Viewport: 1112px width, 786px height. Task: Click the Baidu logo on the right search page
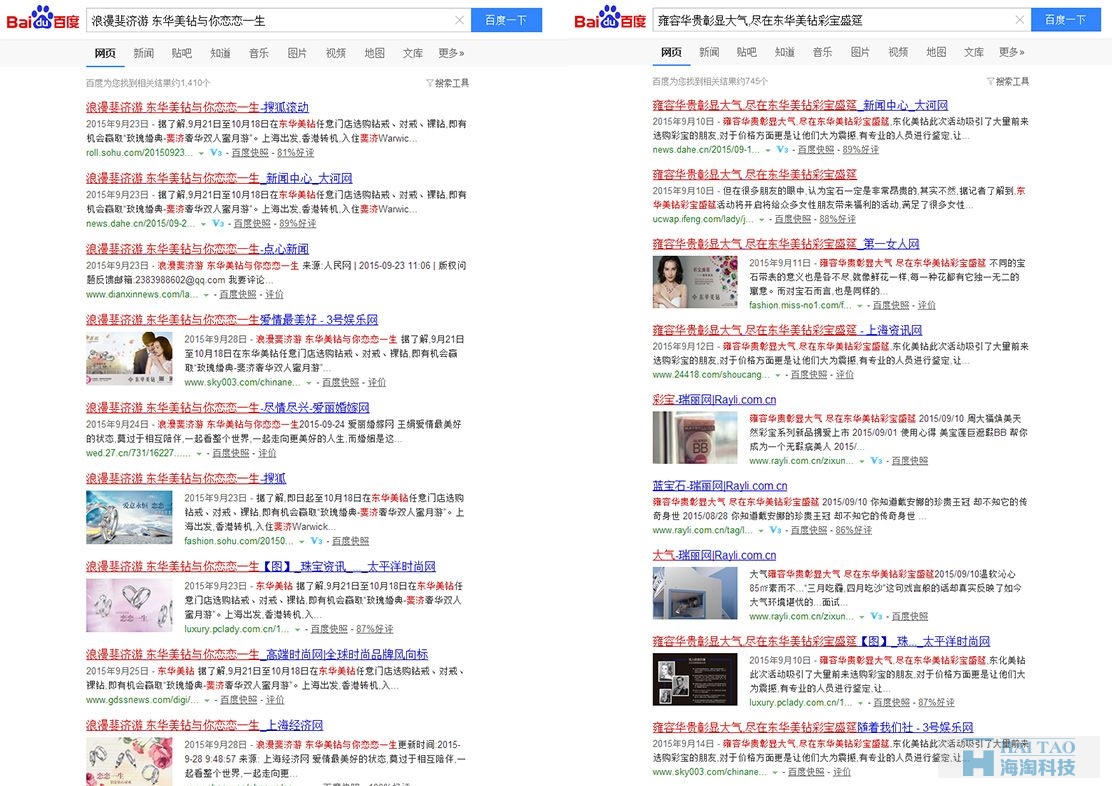(610, 19)
